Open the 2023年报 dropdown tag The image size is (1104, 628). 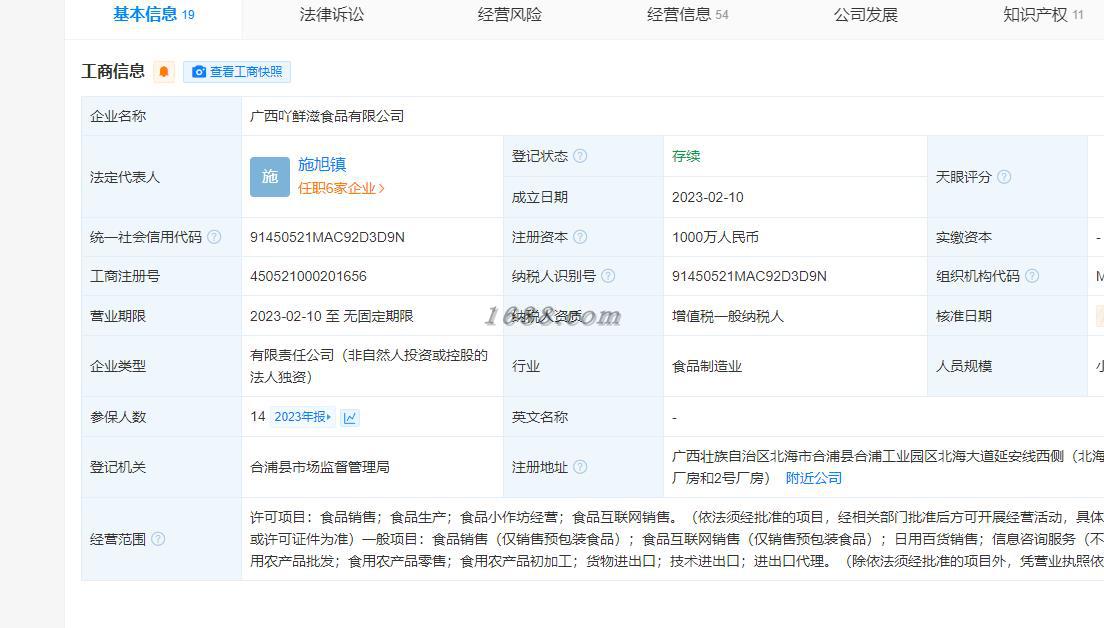pos(303,417)
